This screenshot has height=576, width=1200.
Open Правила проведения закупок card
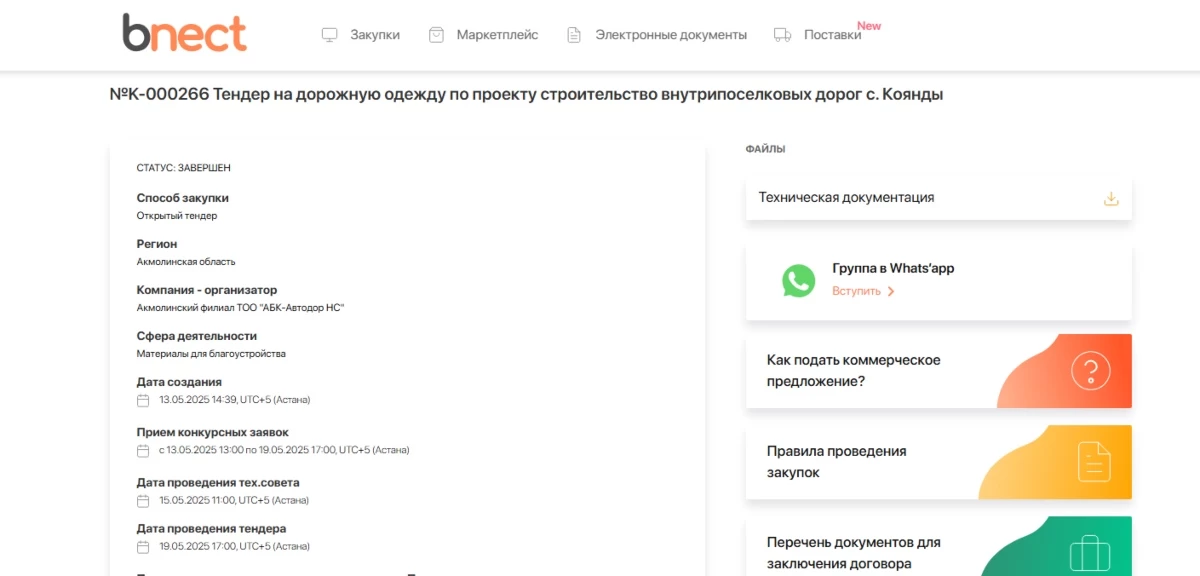(x=836, y=462)
